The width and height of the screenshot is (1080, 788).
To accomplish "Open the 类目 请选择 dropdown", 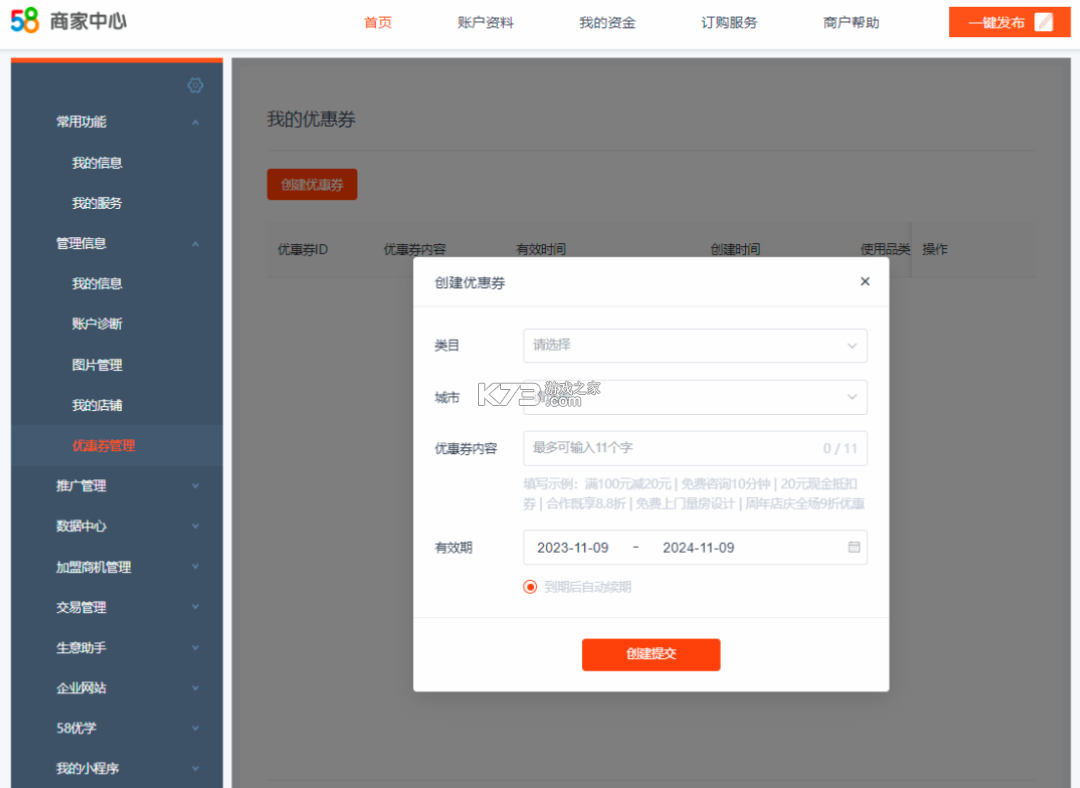I will tap(695, 345).
